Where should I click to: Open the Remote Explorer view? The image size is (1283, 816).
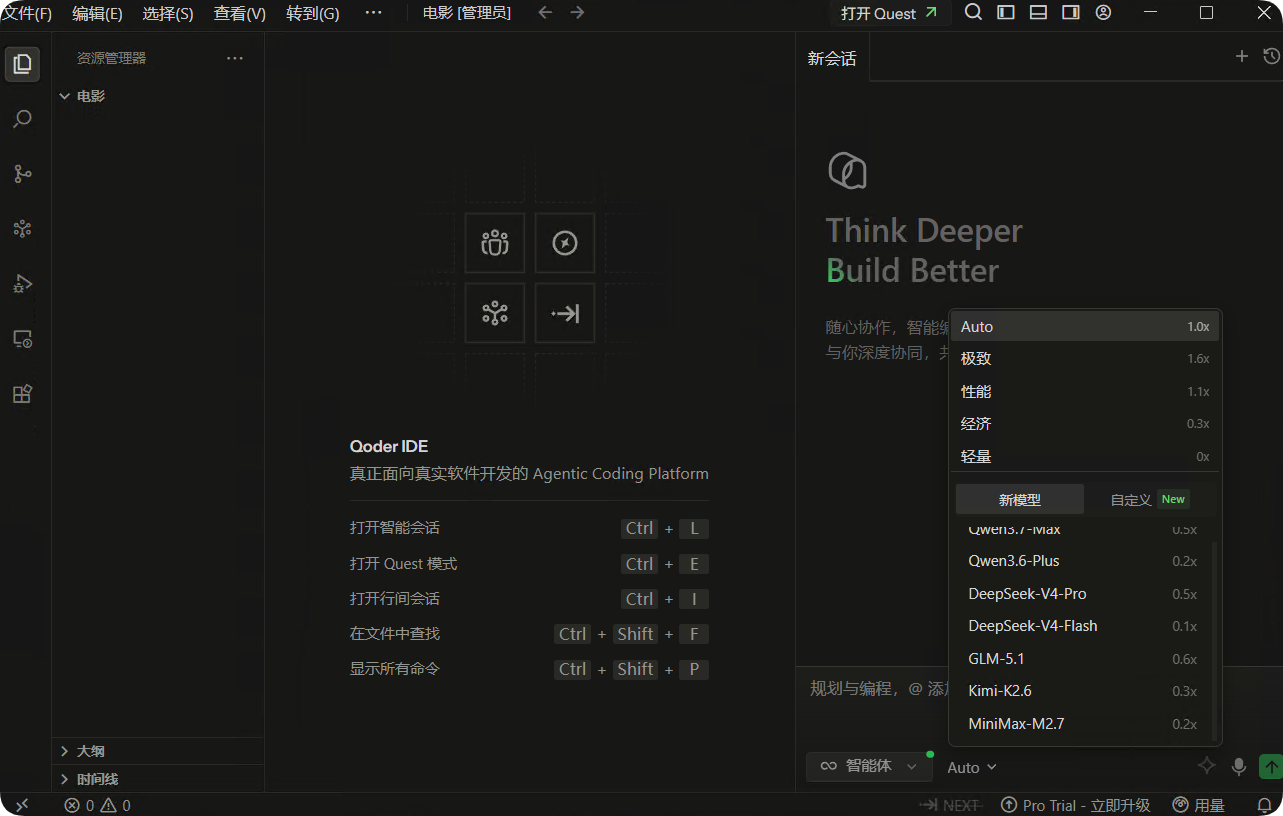pyautogui.click(x=22, y=339)
